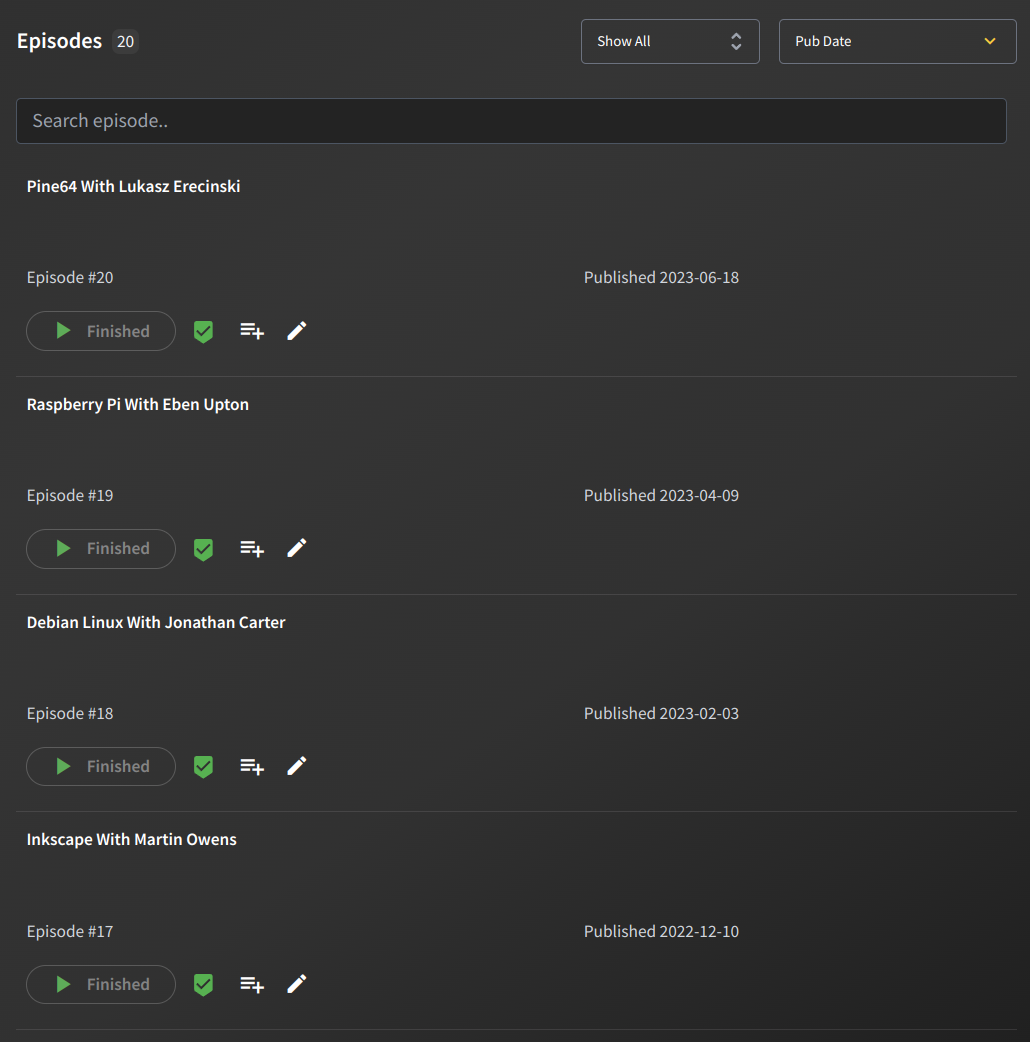Open the Show All filter dropdown
Viewport: 1030px width, 1042px height.
(669, 41)
